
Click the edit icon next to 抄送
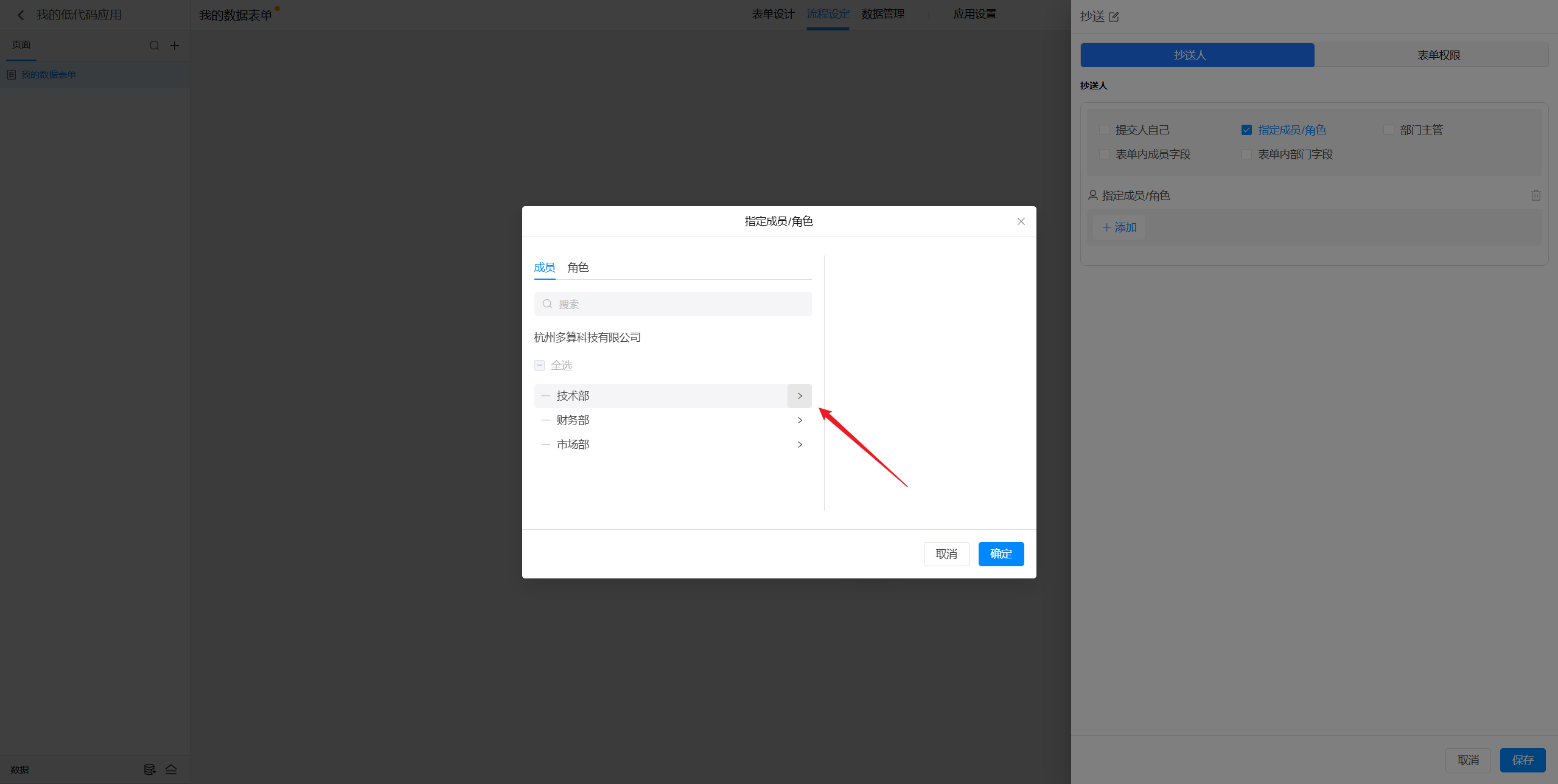[x=1114, y=17]
